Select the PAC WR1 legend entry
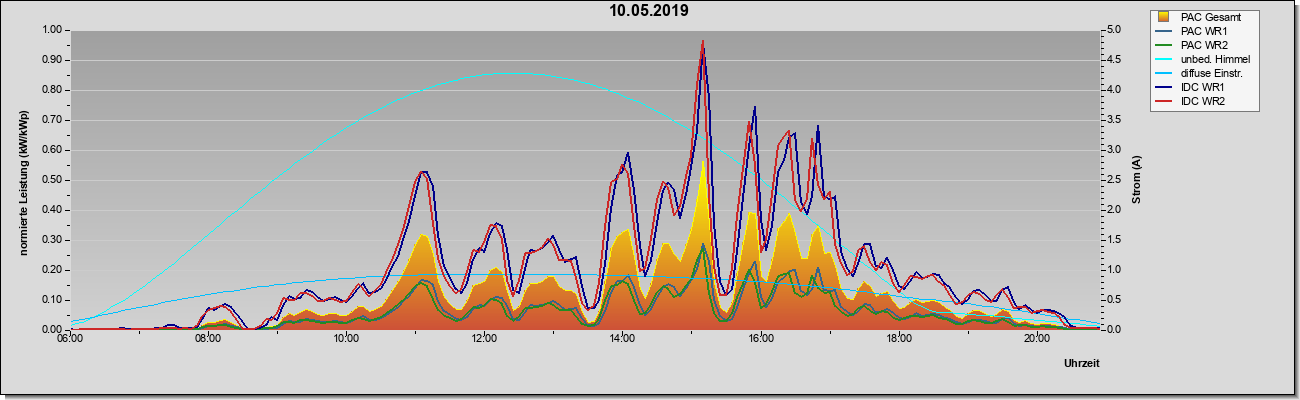Screen dimensions: 1300x400 [1190, 31]
